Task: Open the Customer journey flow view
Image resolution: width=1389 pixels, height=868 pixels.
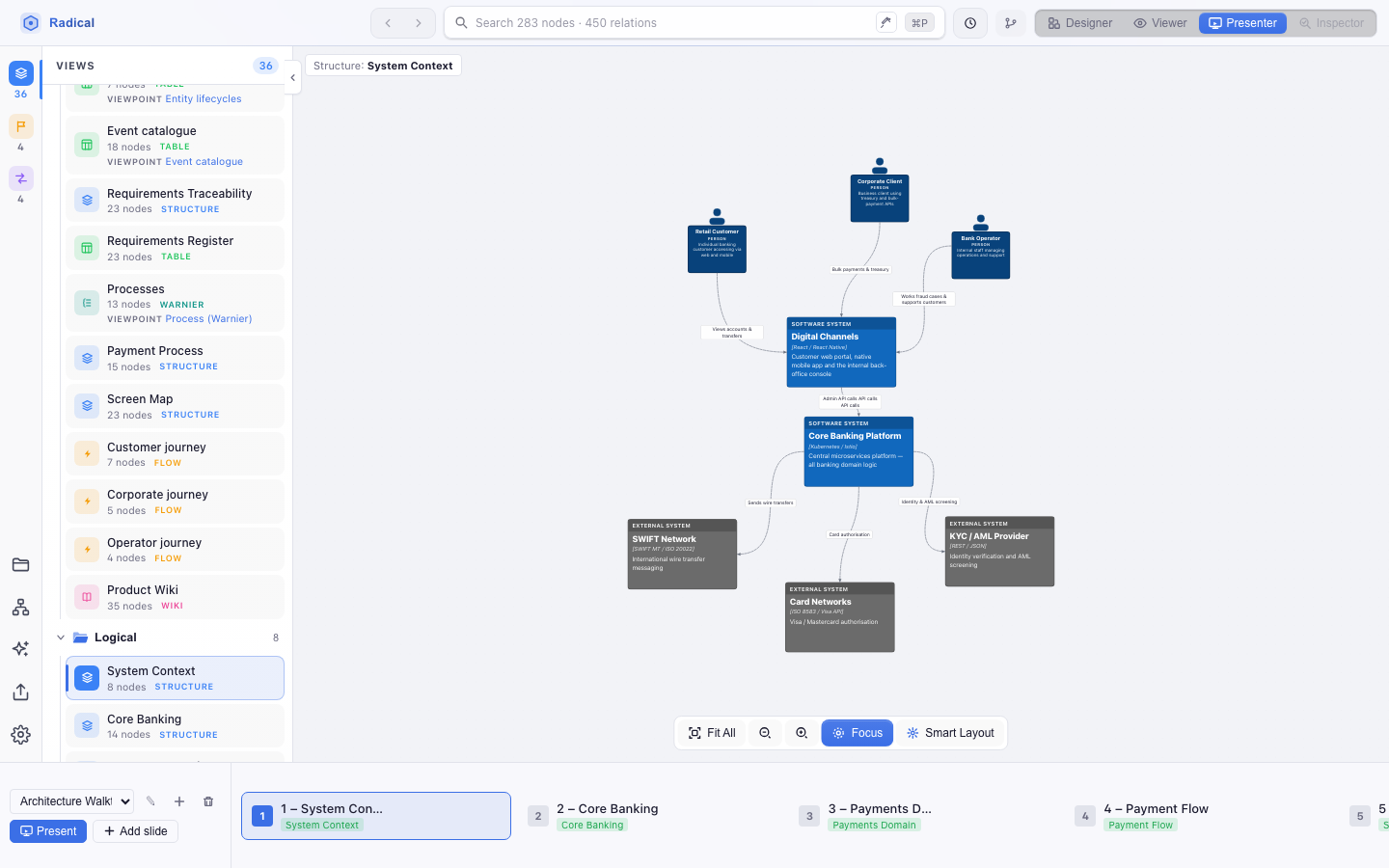Action: point(175,454)
